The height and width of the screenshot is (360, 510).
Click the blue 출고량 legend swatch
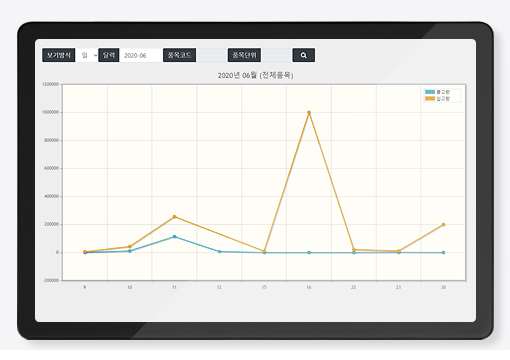[430, 92]
